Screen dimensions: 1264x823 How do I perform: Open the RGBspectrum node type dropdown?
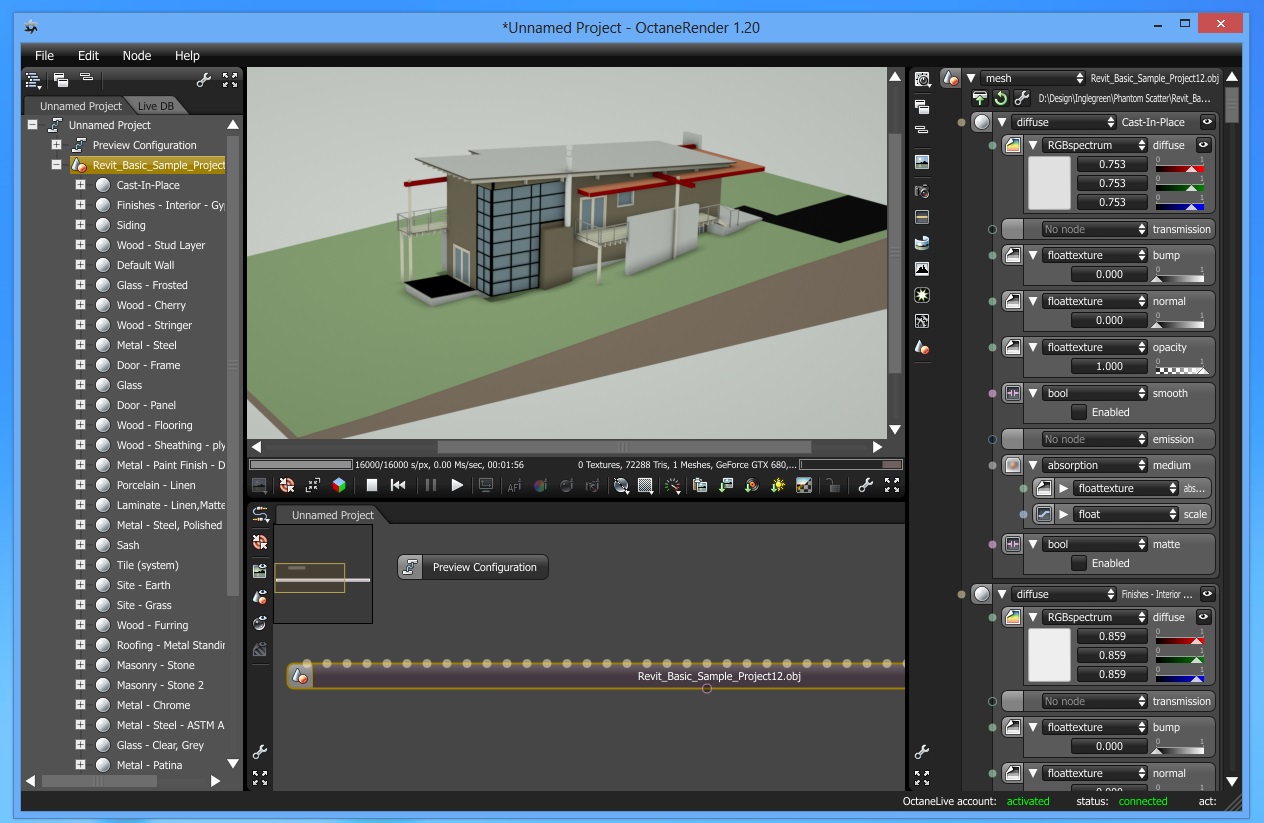1095,145
